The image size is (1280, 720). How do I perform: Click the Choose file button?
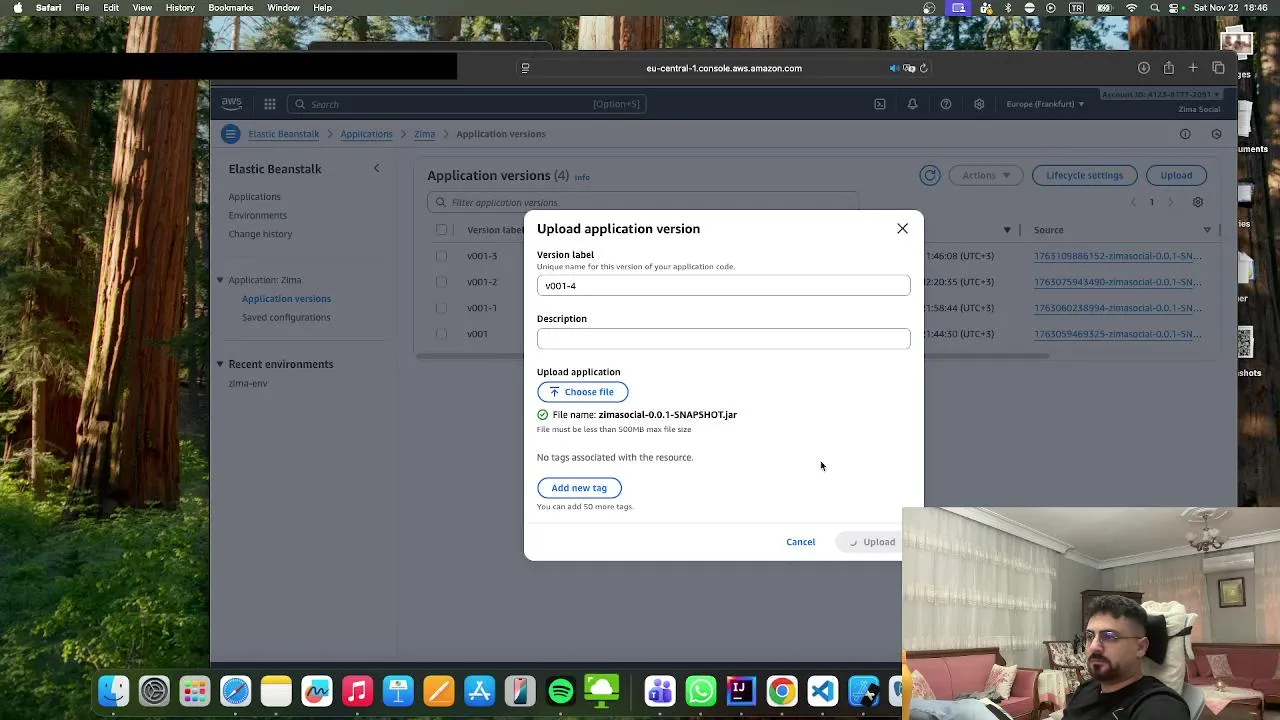pos(582,392)
